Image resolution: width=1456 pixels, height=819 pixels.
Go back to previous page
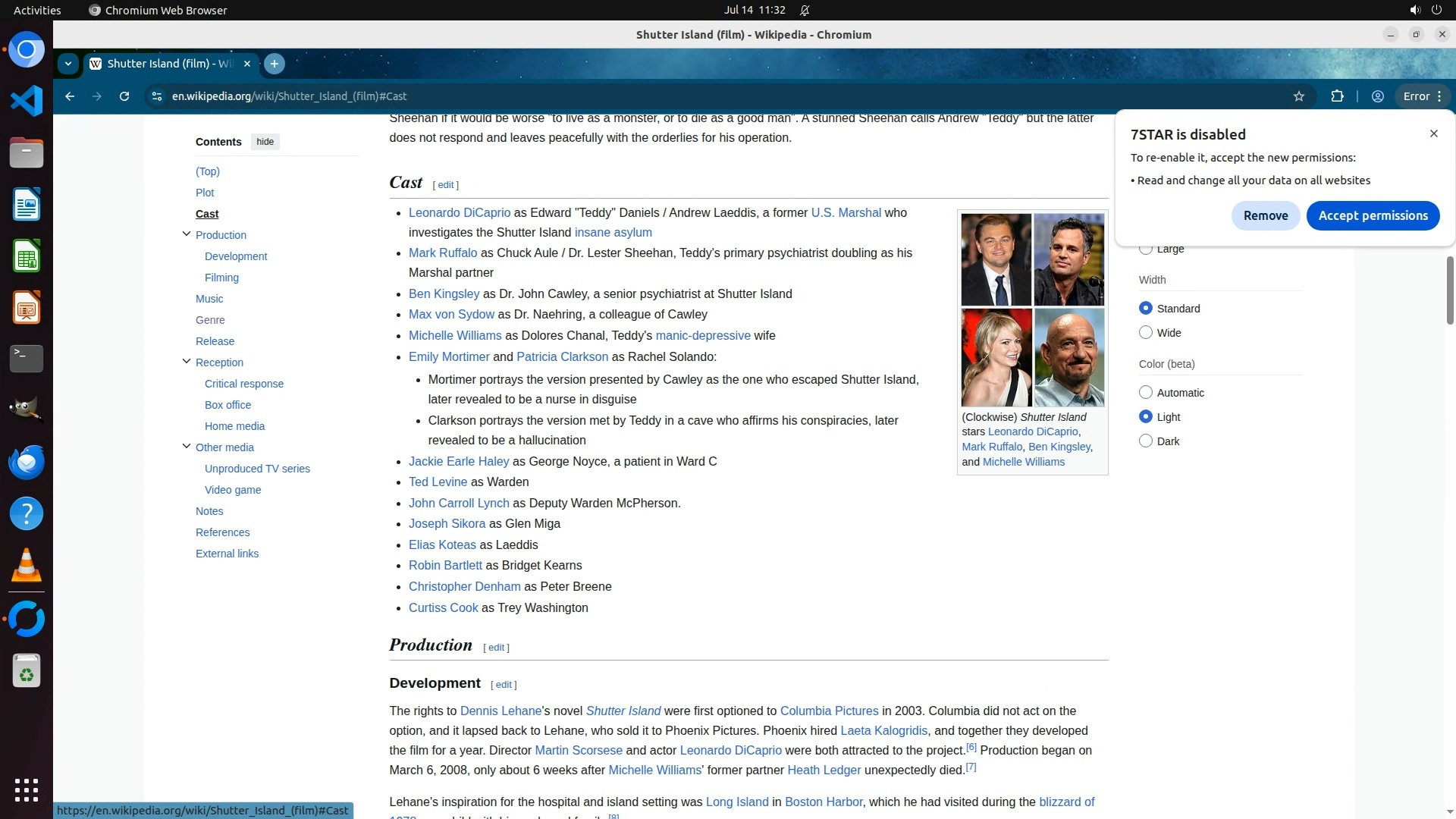click(70, 96)
